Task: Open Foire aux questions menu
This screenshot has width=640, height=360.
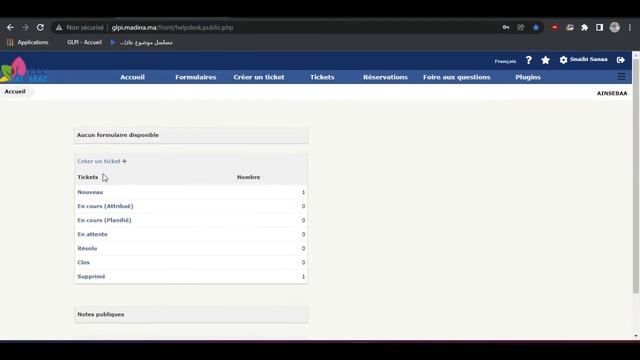Action: click(x=457, y=77)
